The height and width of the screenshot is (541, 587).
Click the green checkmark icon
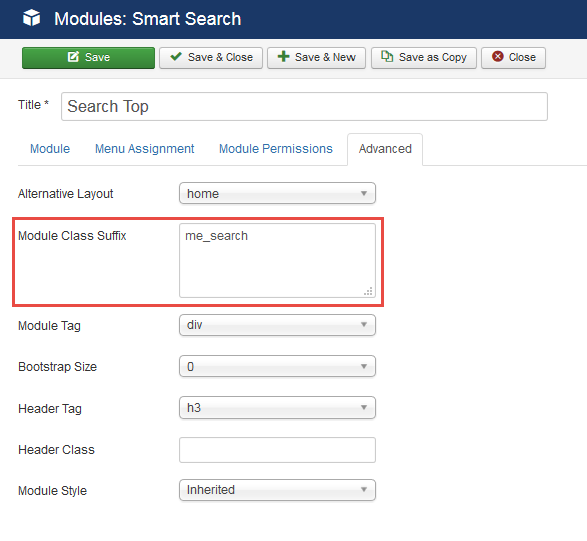pos(176,57)
